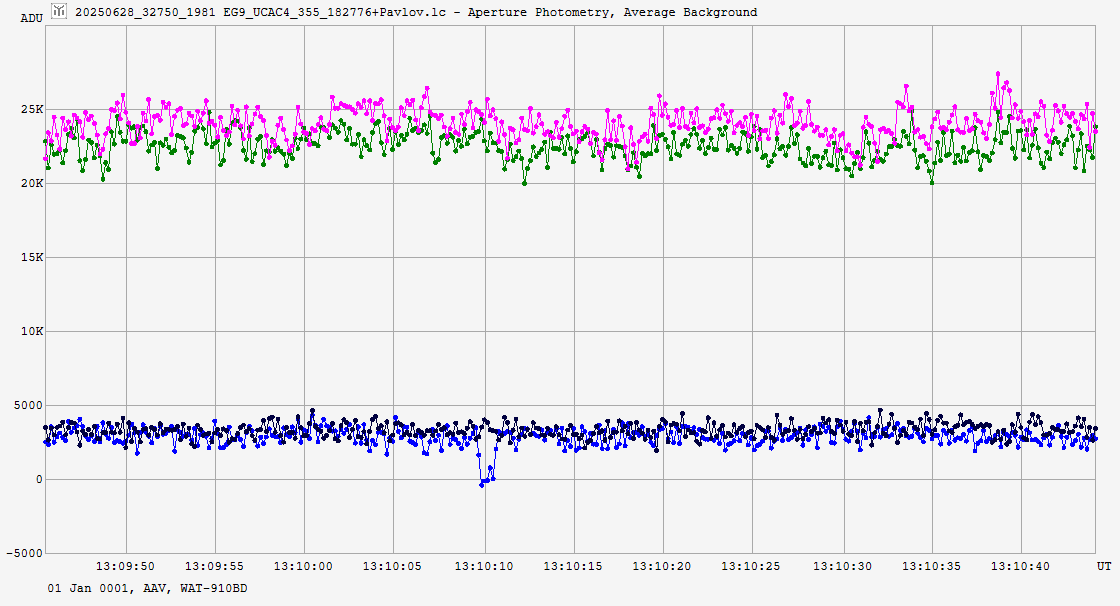Viewport: 1120px width, 606px height.
Task: Click the application icon beside the file title
Action: 61,12
